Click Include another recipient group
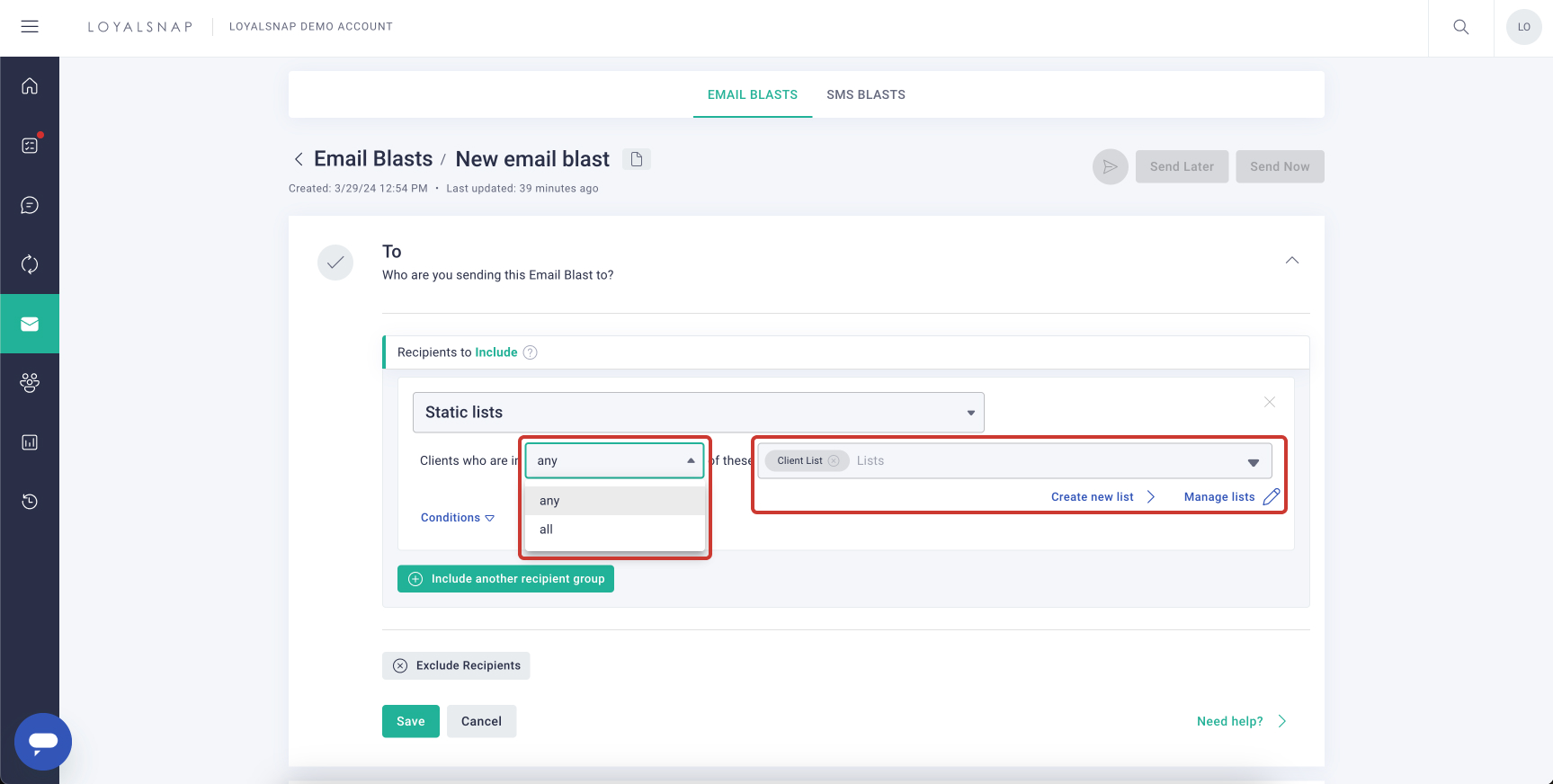 point(505,579)
